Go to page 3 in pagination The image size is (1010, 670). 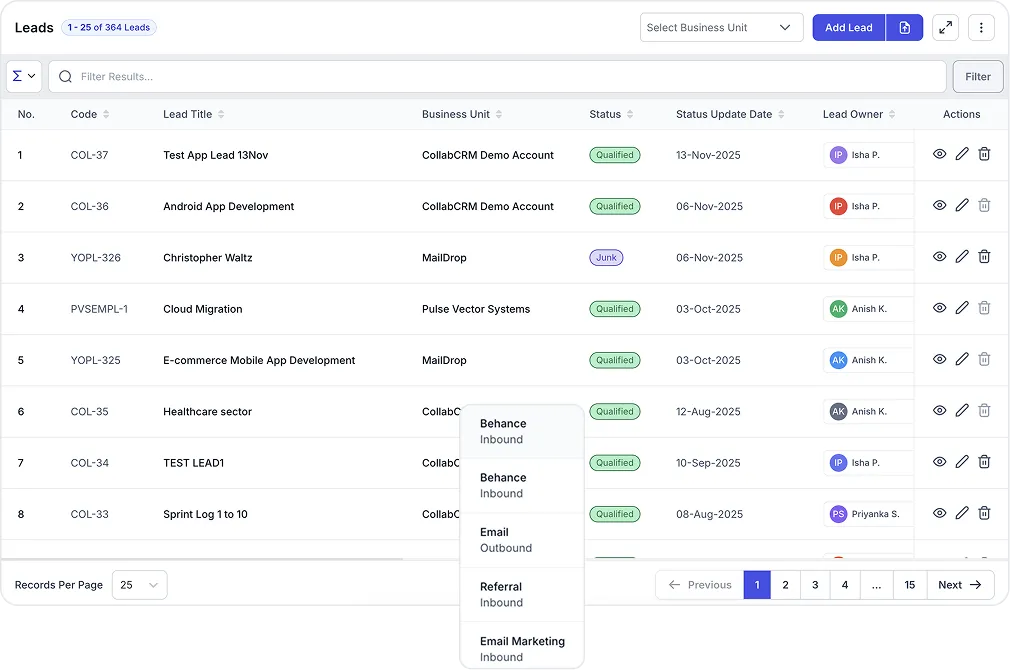point(815,585)
